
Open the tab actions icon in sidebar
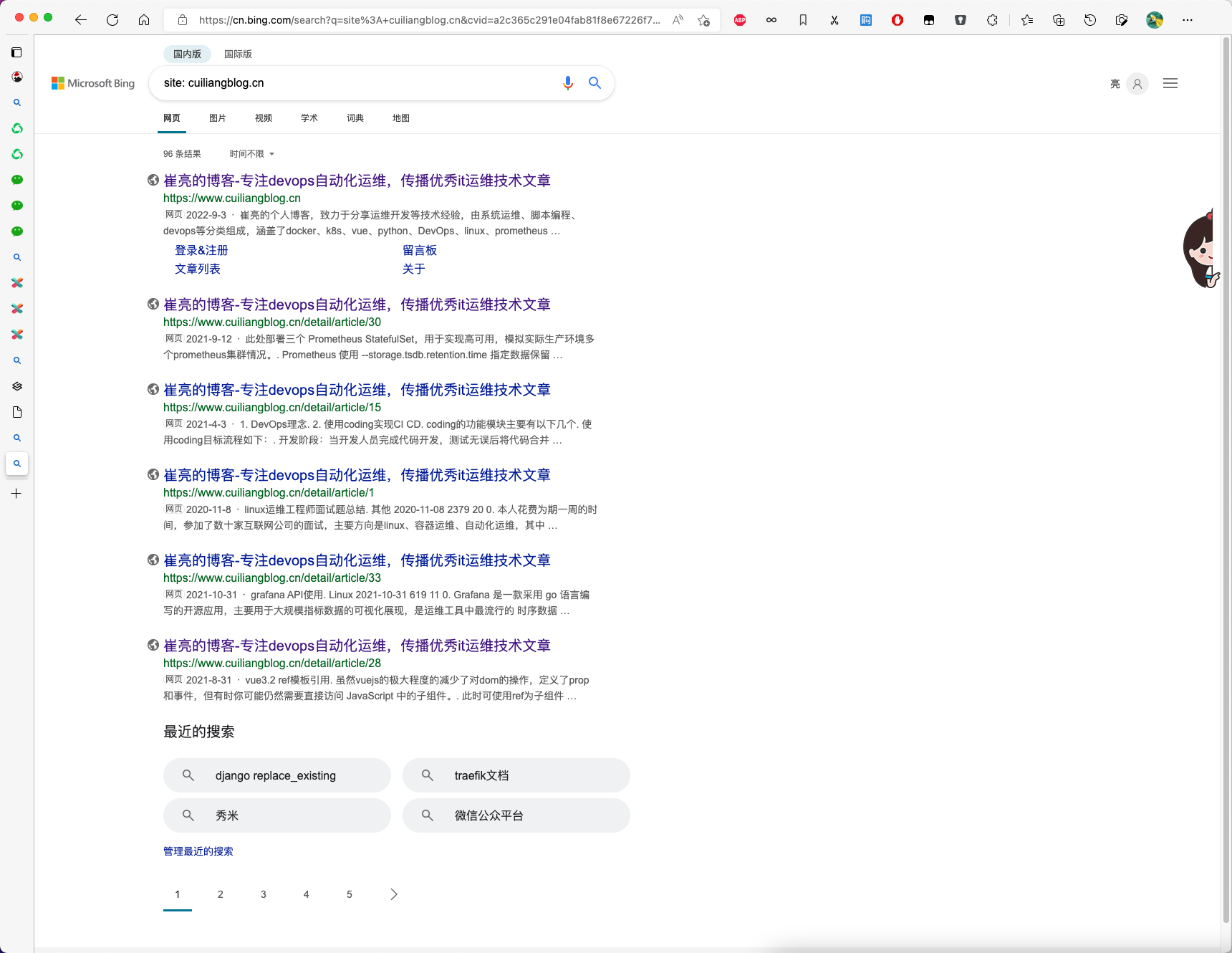pyautogui.click(x=16, y=52)
